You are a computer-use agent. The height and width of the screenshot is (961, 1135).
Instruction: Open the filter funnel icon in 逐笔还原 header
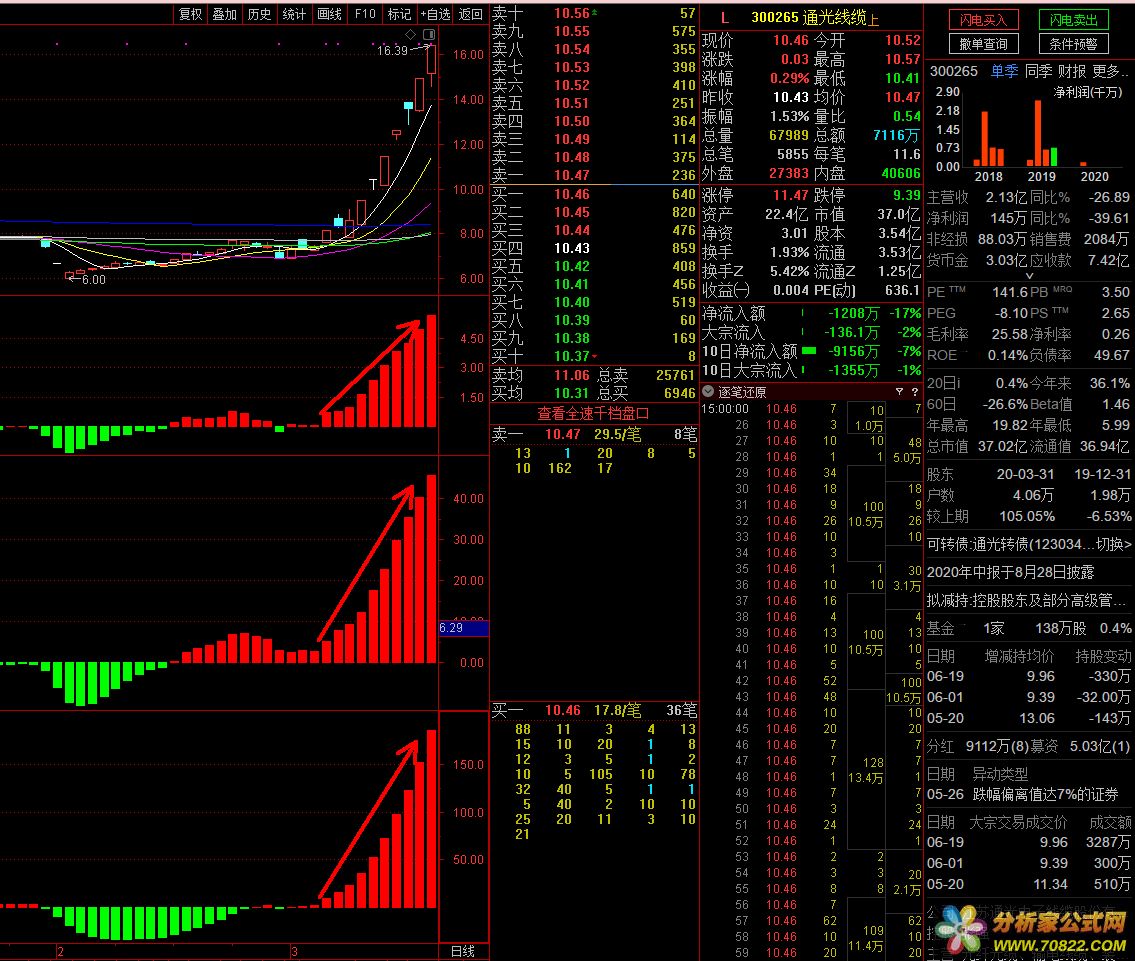[x=899, y=391]
